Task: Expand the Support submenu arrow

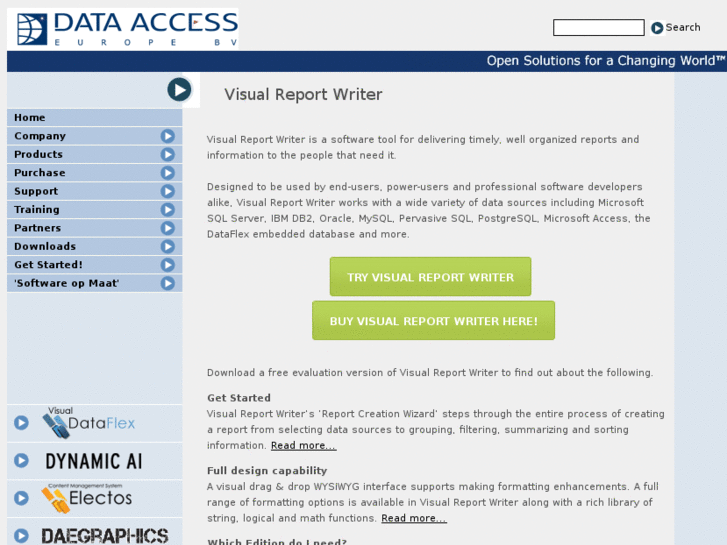Action: tap(167, 191)
